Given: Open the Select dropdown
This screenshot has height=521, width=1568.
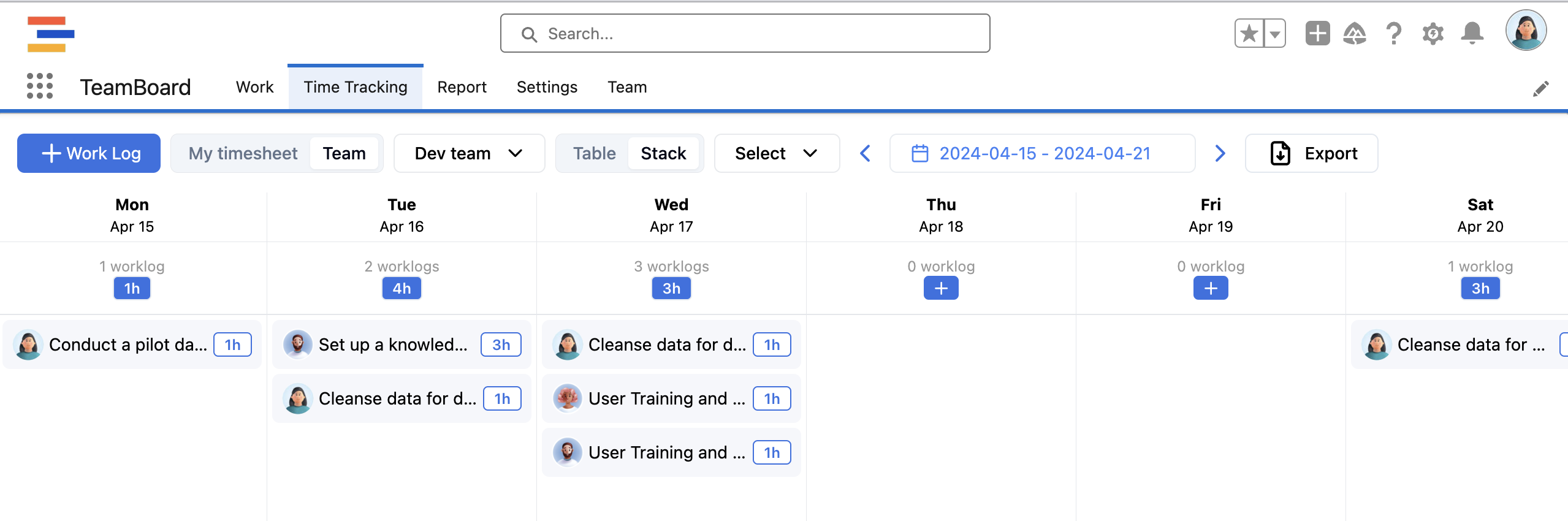Looking at the screenshot, I should [x=776, y=153].
